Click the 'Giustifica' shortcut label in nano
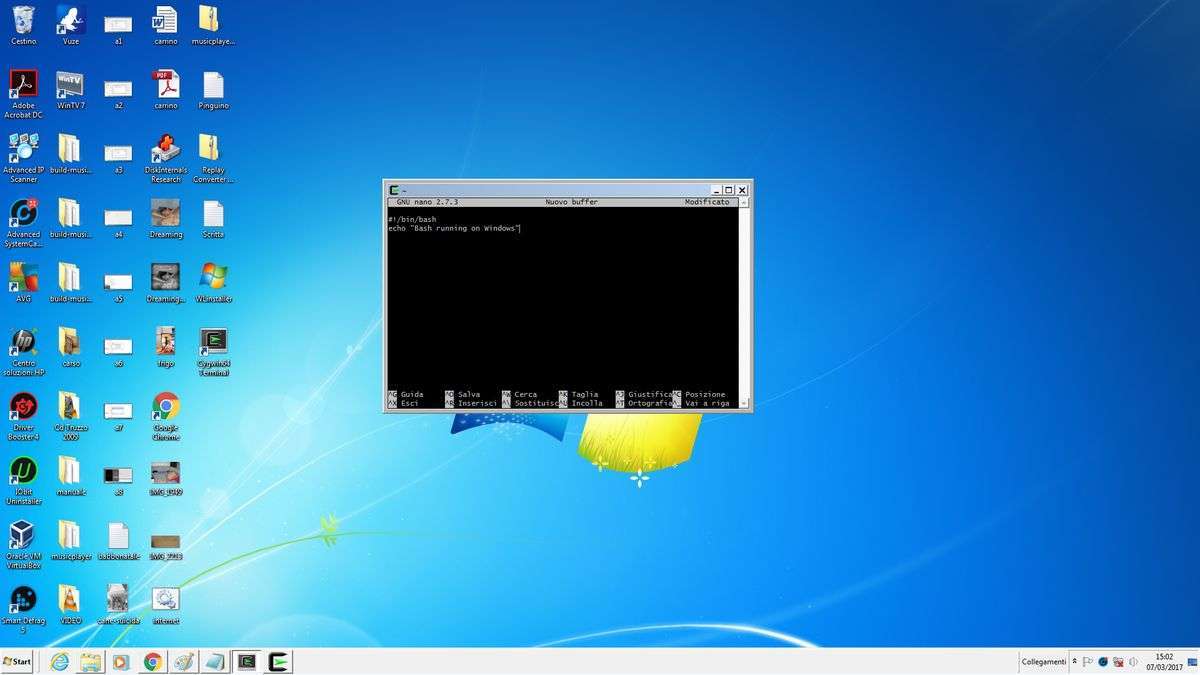 click(650, 394)
